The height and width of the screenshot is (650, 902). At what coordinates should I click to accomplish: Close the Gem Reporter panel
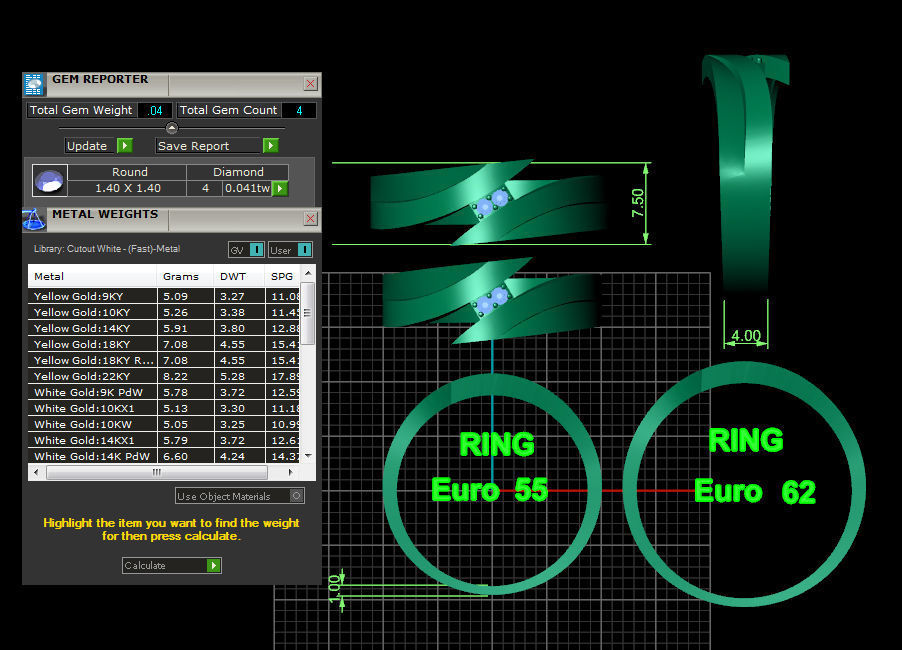[x=311, y=83]
